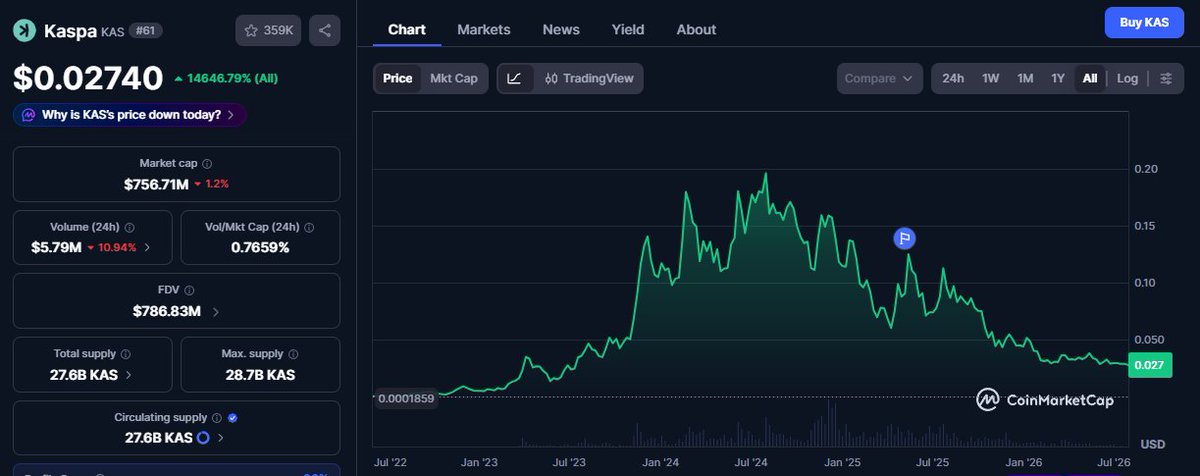Click the verified checkmark beside Circulating supply

point(233,417)
